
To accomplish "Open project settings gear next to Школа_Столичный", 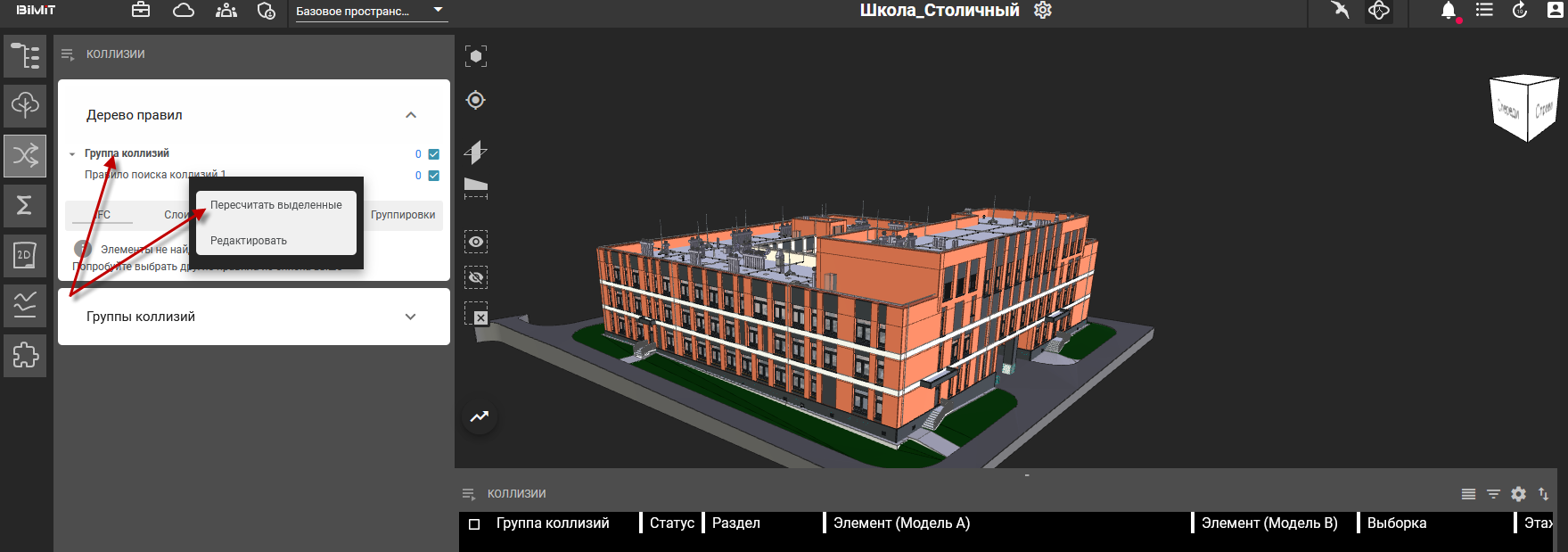I will click(1043, 11).
